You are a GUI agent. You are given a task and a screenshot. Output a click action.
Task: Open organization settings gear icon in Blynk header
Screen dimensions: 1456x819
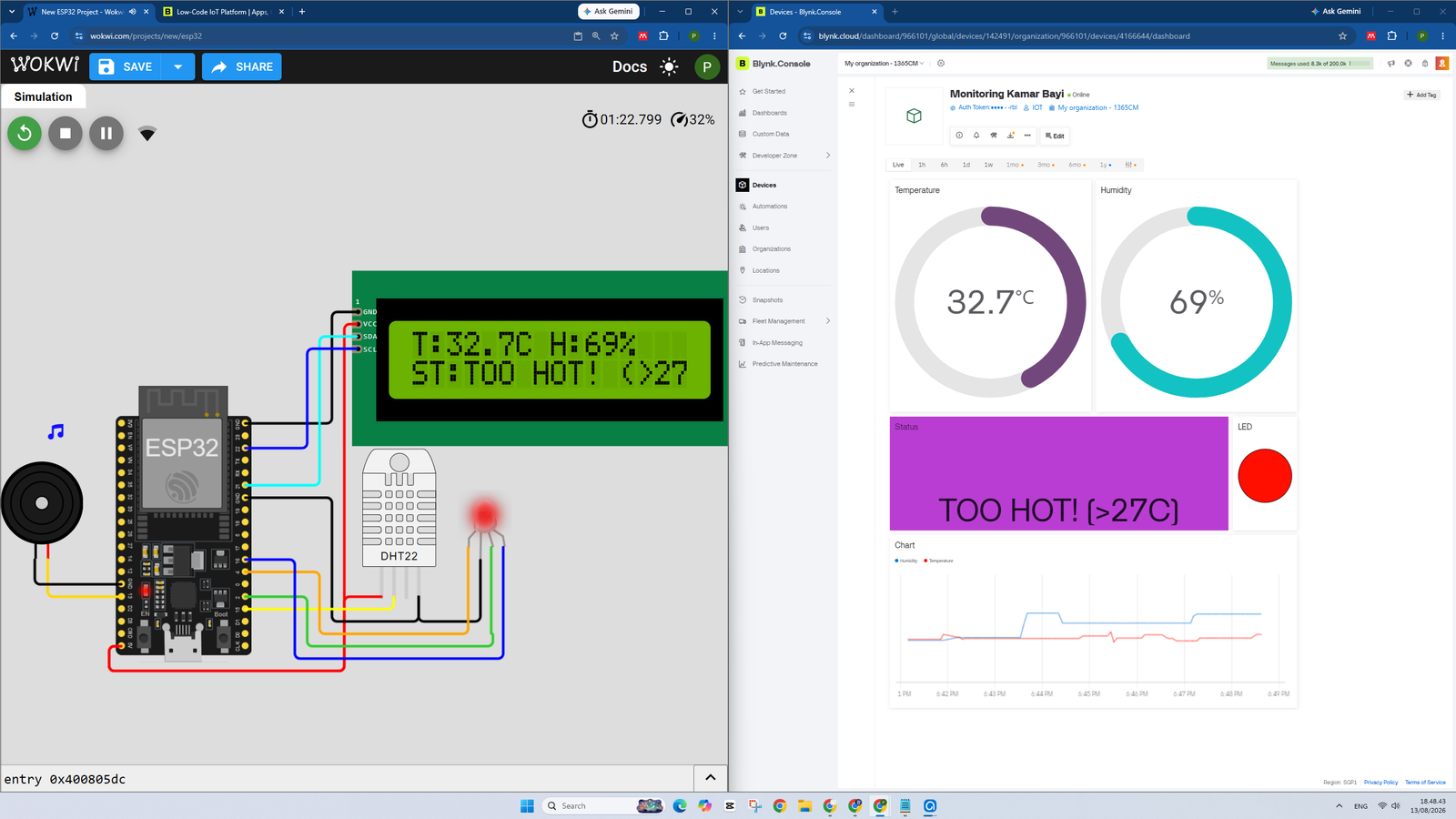(x=941, y=64)
